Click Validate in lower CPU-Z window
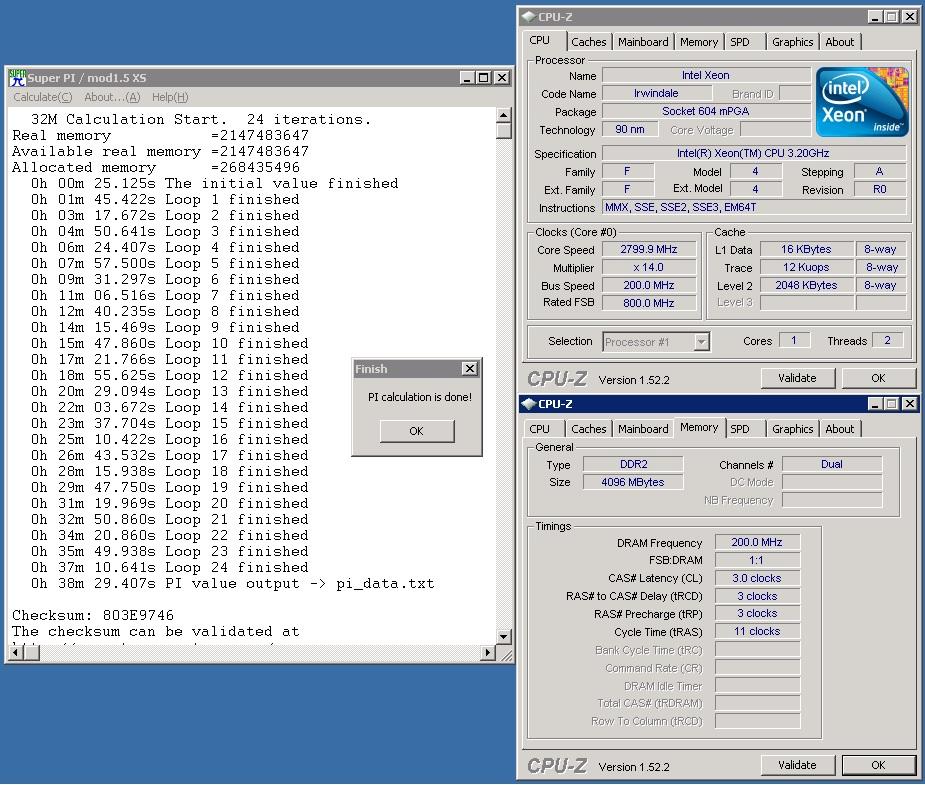925x785 pixels. click(x=798, y=765)
